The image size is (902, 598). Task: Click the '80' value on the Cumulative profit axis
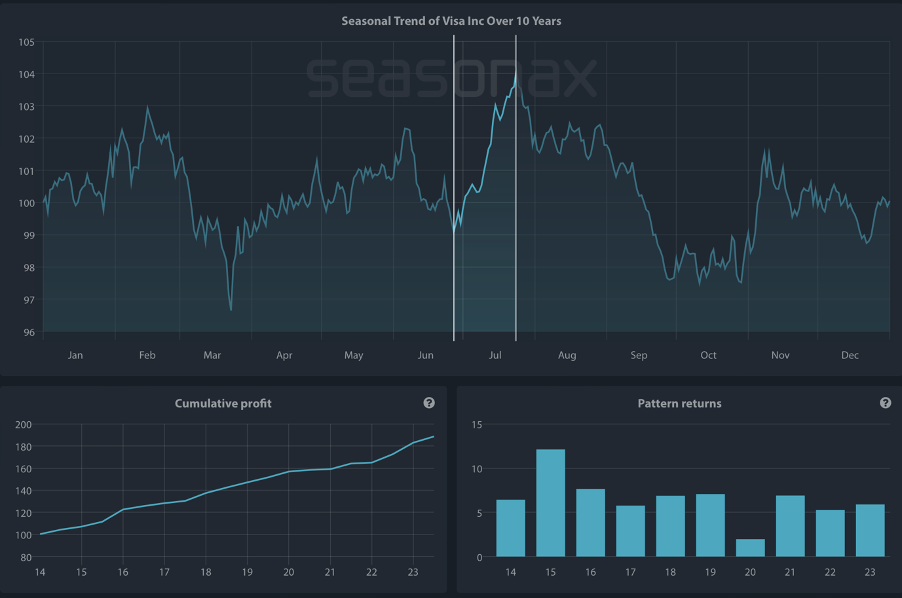point(26,558)
